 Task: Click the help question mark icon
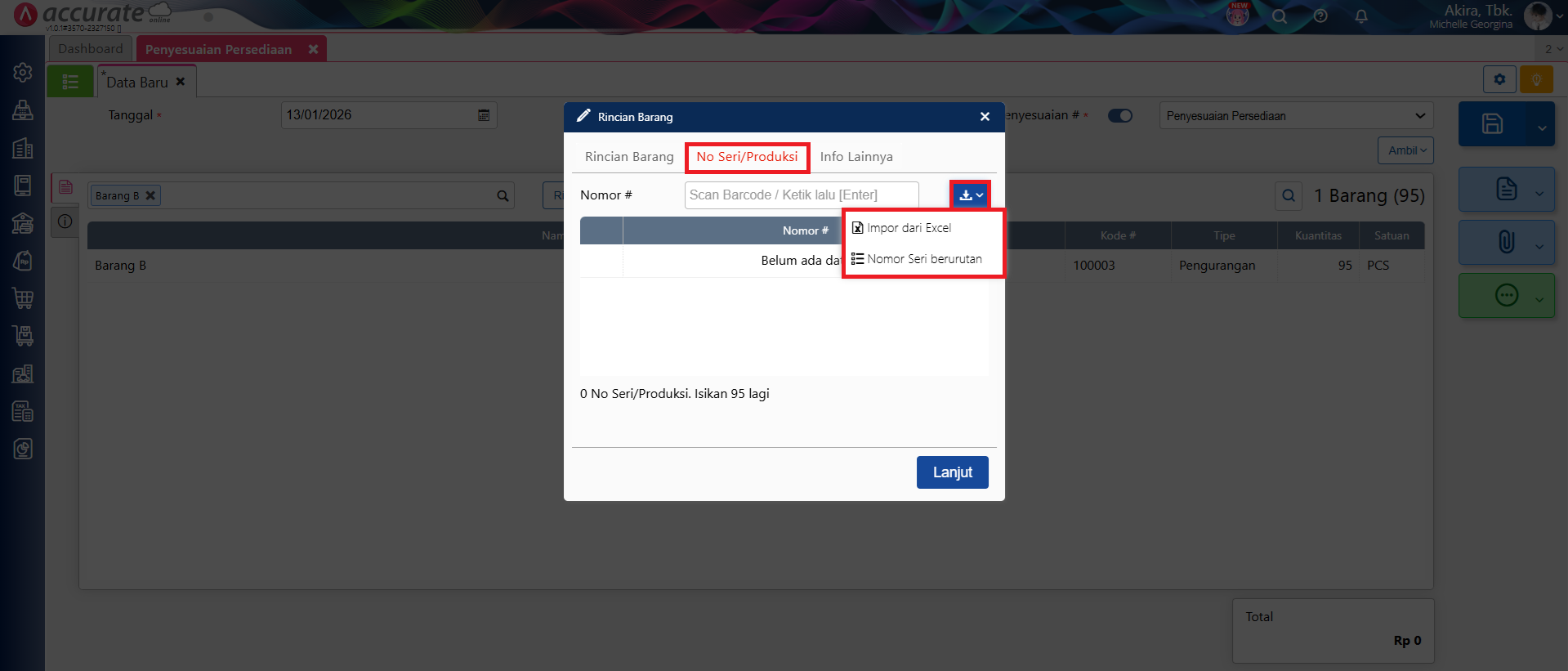(1320, 16)
